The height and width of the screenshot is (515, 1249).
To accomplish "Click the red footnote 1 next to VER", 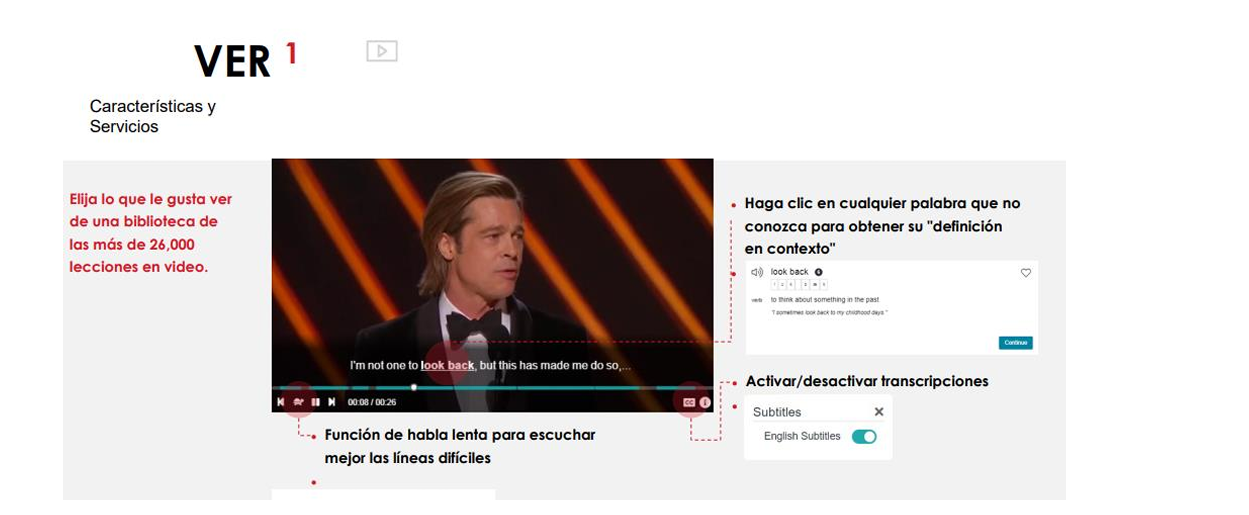I will point(291,54).
